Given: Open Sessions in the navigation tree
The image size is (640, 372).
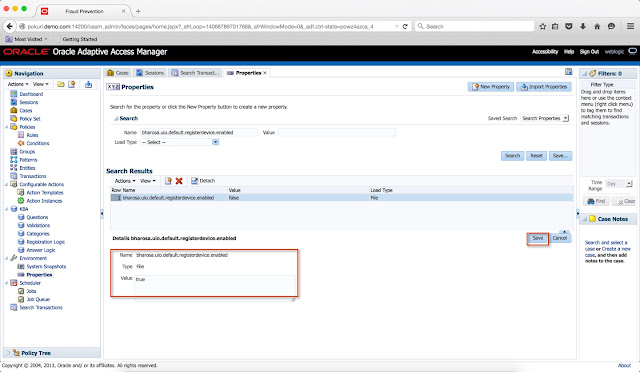Looking at the screenshot, I should [29, 102].
